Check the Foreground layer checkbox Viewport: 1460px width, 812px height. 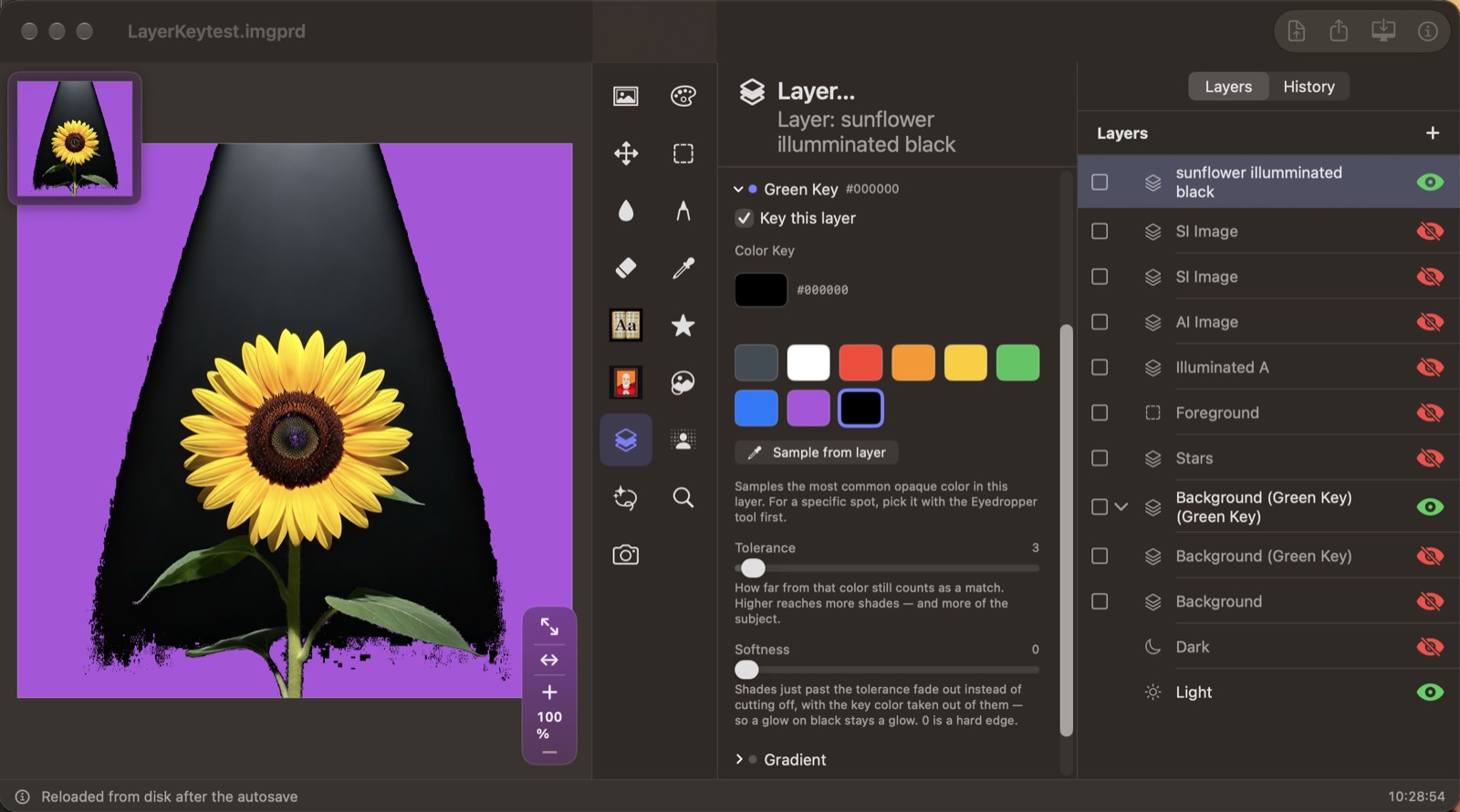pyautogui.click(x=1100, y=412)
